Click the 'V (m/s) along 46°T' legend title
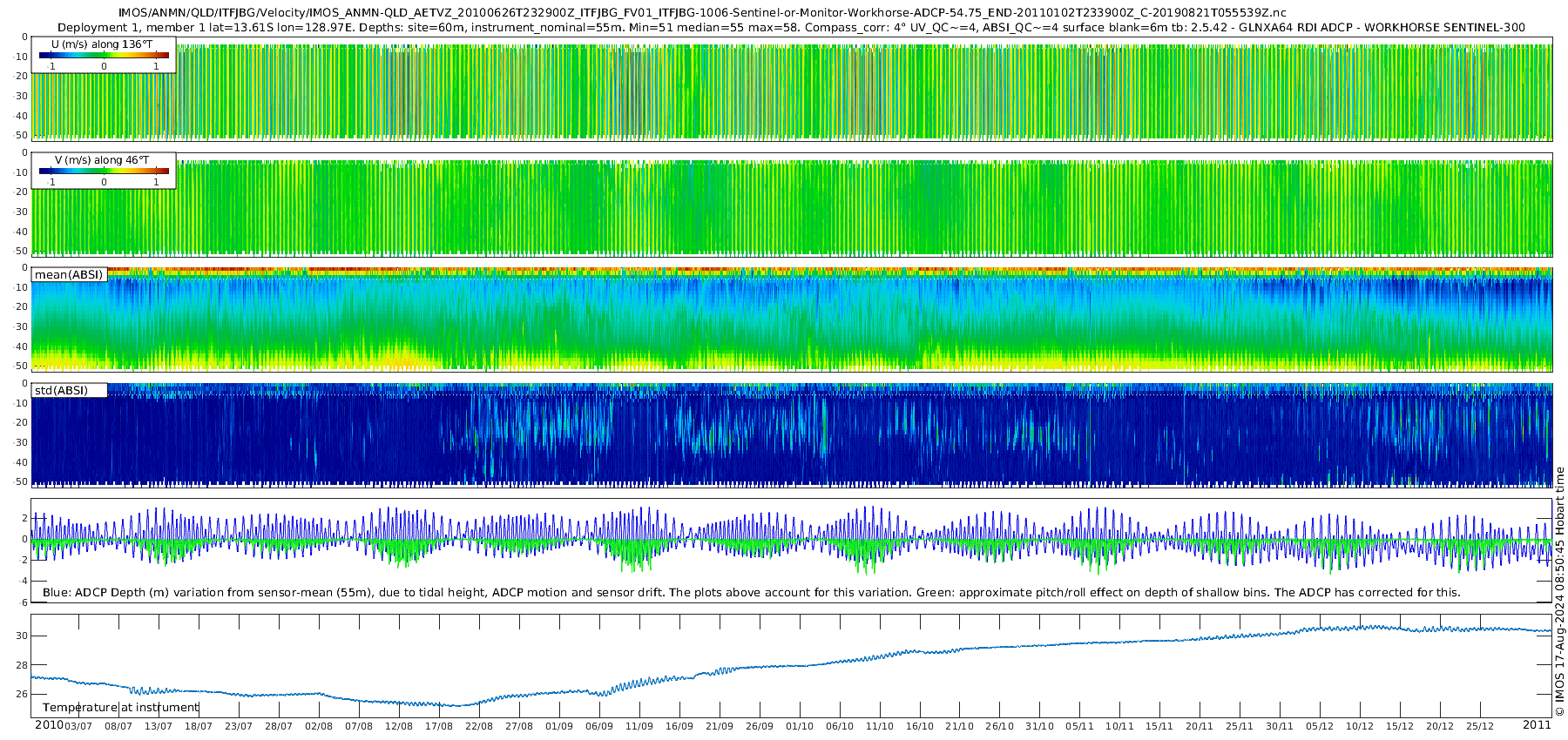 102,160
